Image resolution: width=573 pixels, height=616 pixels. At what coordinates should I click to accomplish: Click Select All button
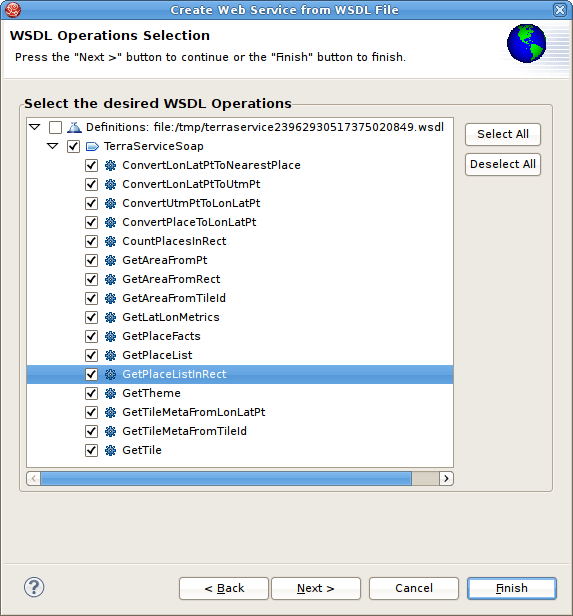(x=503, y=134)
